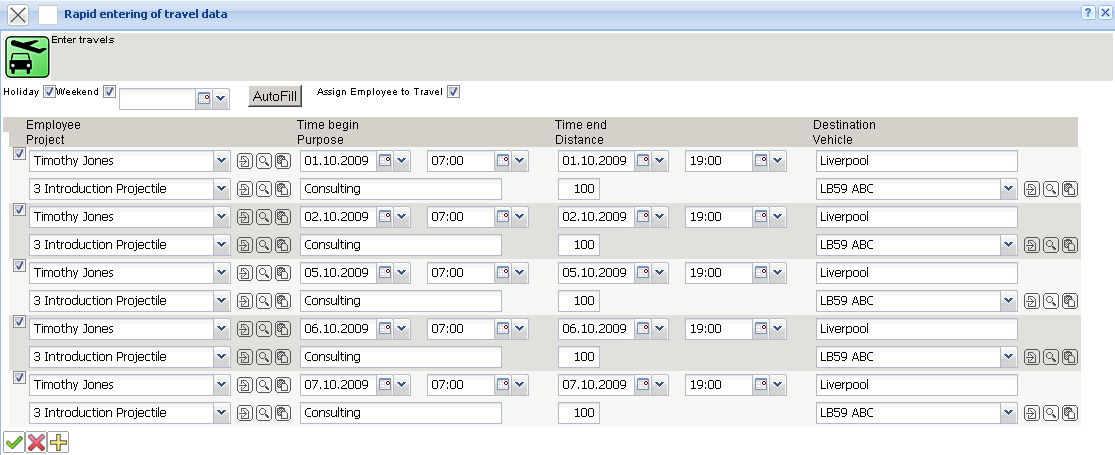Click the Distance field in the first row
This screenshot has height=455, width=1115.
pyautogui.click(x=579, y=189)
